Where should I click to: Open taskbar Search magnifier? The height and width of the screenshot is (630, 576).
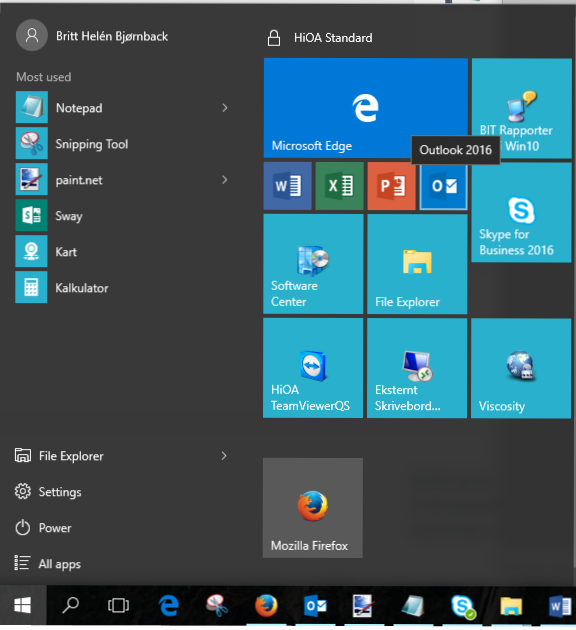point(70,605)
